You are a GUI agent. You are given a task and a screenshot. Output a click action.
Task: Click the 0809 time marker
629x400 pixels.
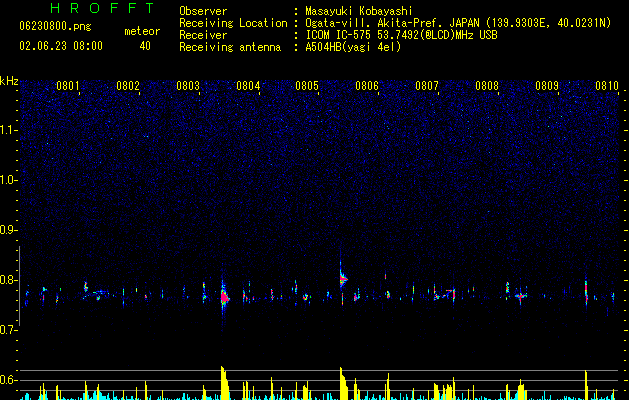click(x=547, y=86)
